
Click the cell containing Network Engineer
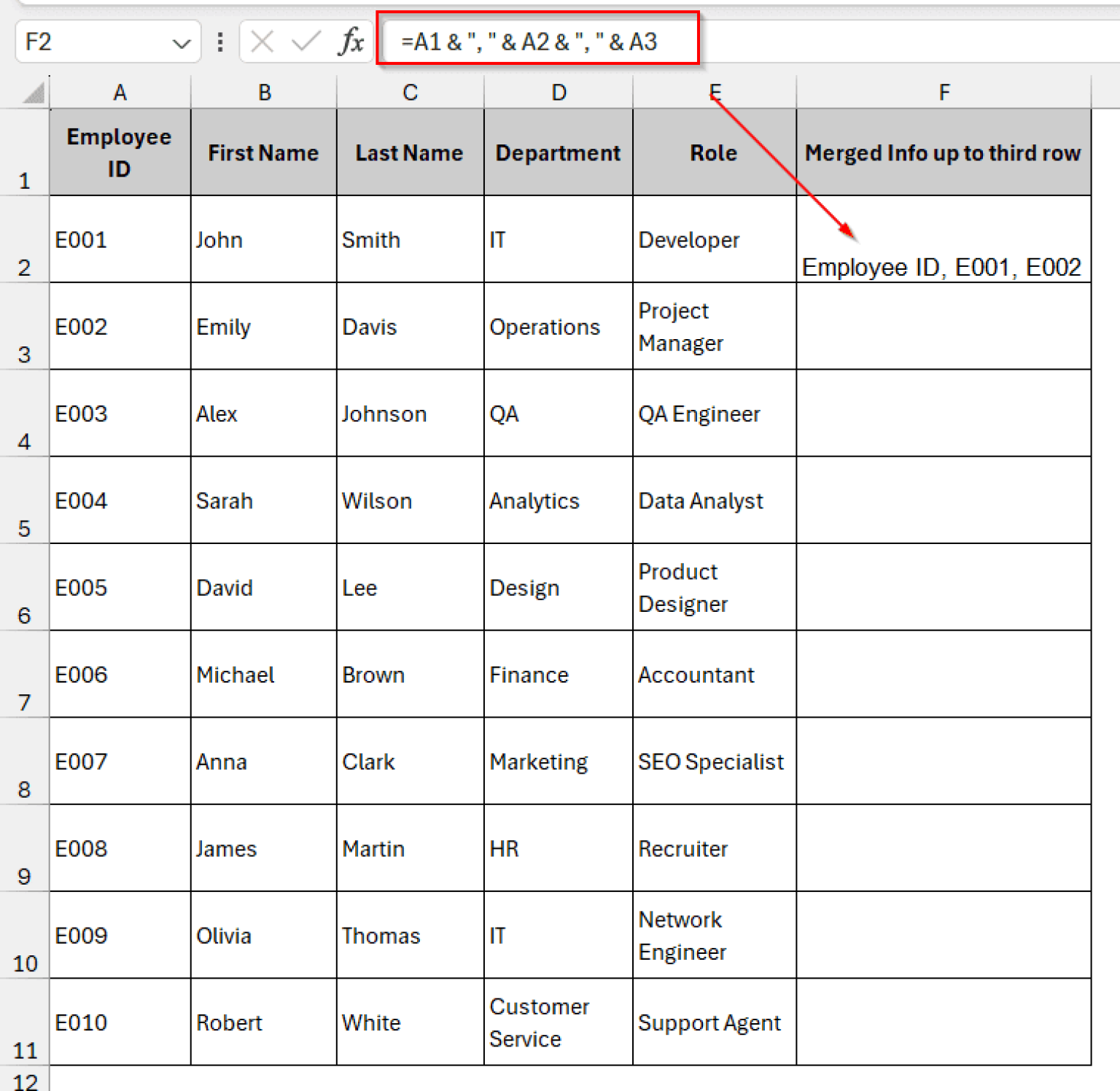(713, 936)
